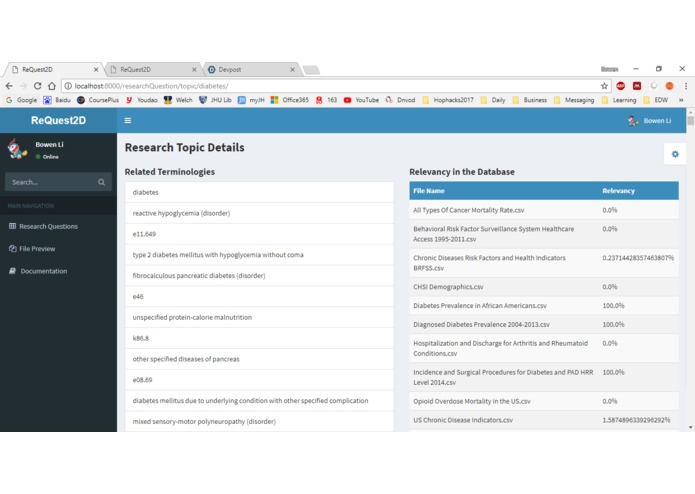The height and width of the screenshot is (494, 695).
Task: Open a new browser tab
Action: tap(312, 70)
